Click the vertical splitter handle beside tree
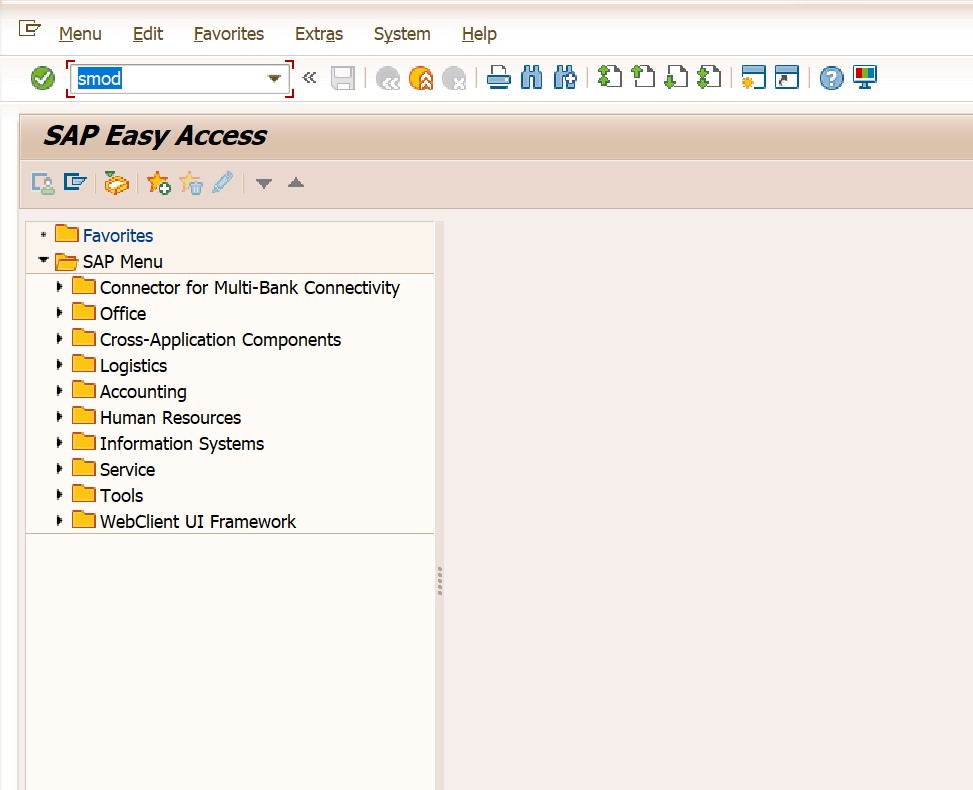This screenshot has height=790, width=973. (439, 581)
